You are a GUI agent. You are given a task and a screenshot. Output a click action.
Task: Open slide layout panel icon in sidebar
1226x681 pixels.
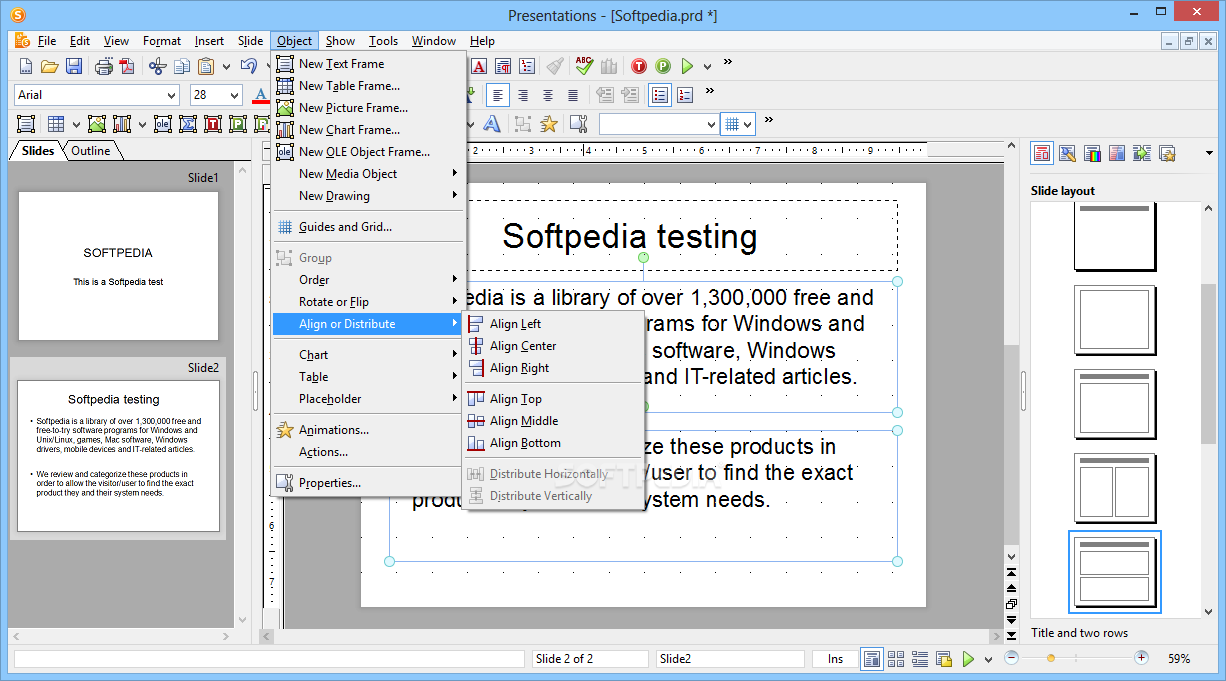[1042, 153]
